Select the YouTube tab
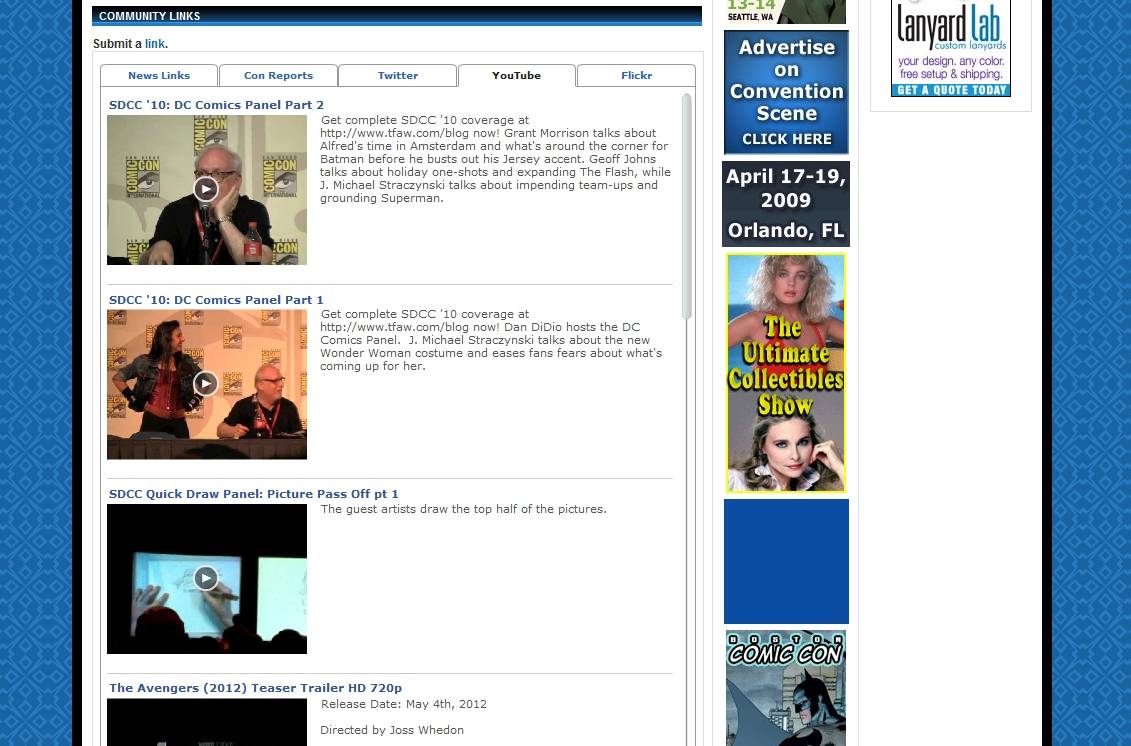This screenshot has height=746, width=1131. point(516,76)
